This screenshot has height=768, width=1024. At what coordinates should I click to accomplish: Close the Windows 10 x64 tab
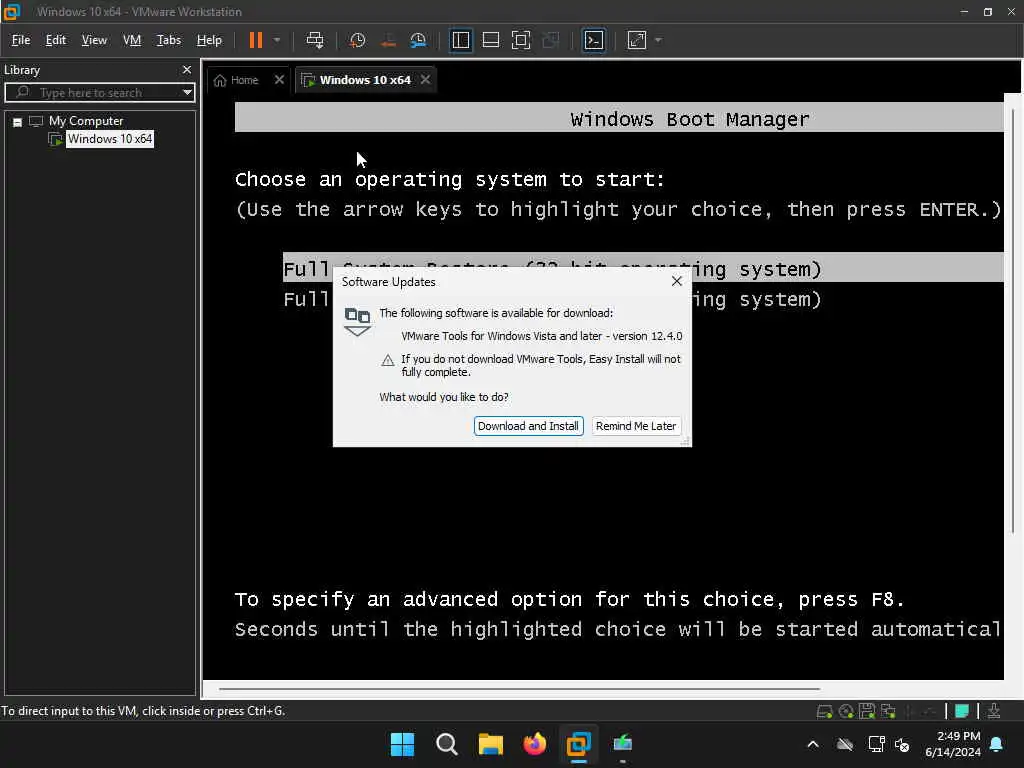coord(425,80)
